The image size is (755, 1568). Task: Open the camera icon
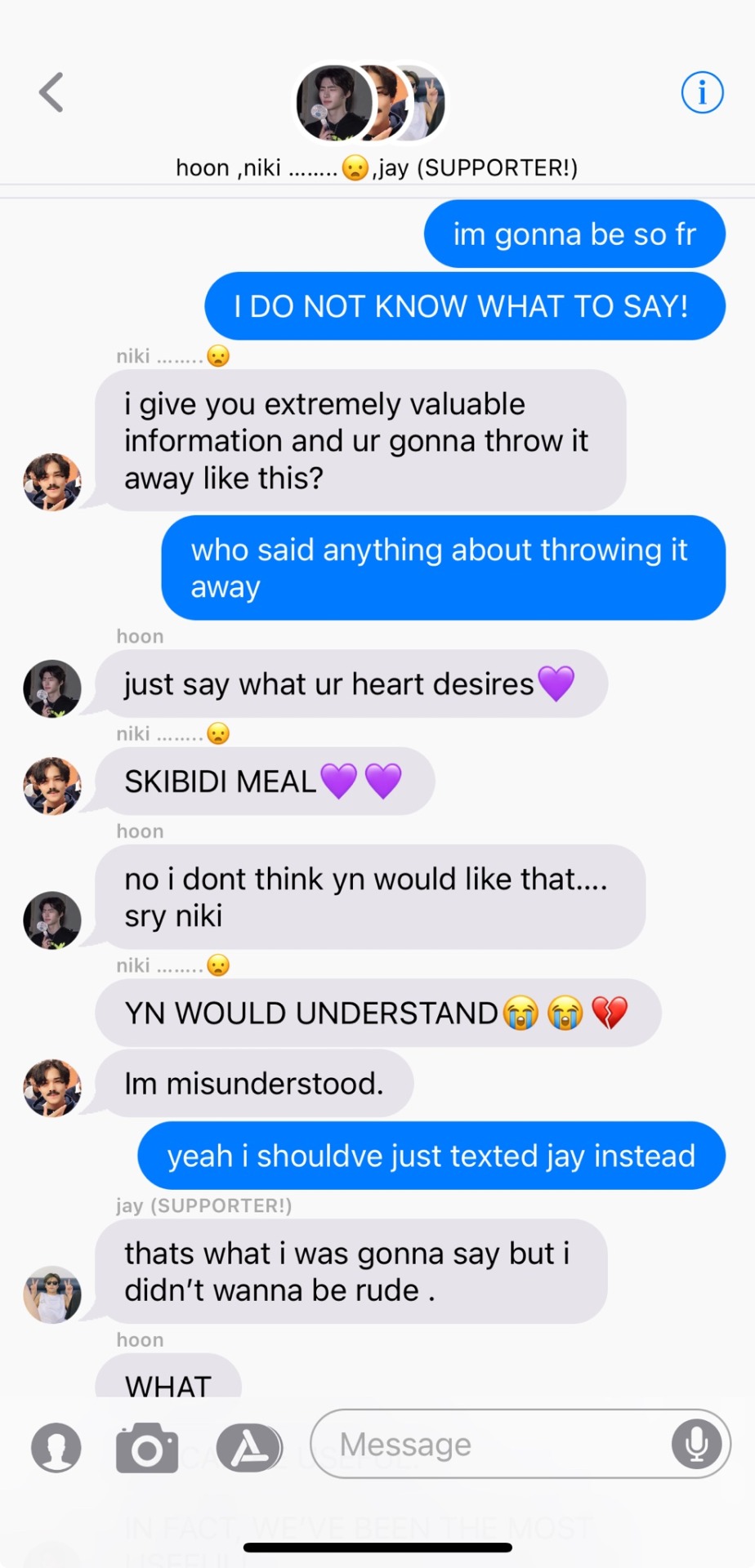pos(147,1447)
